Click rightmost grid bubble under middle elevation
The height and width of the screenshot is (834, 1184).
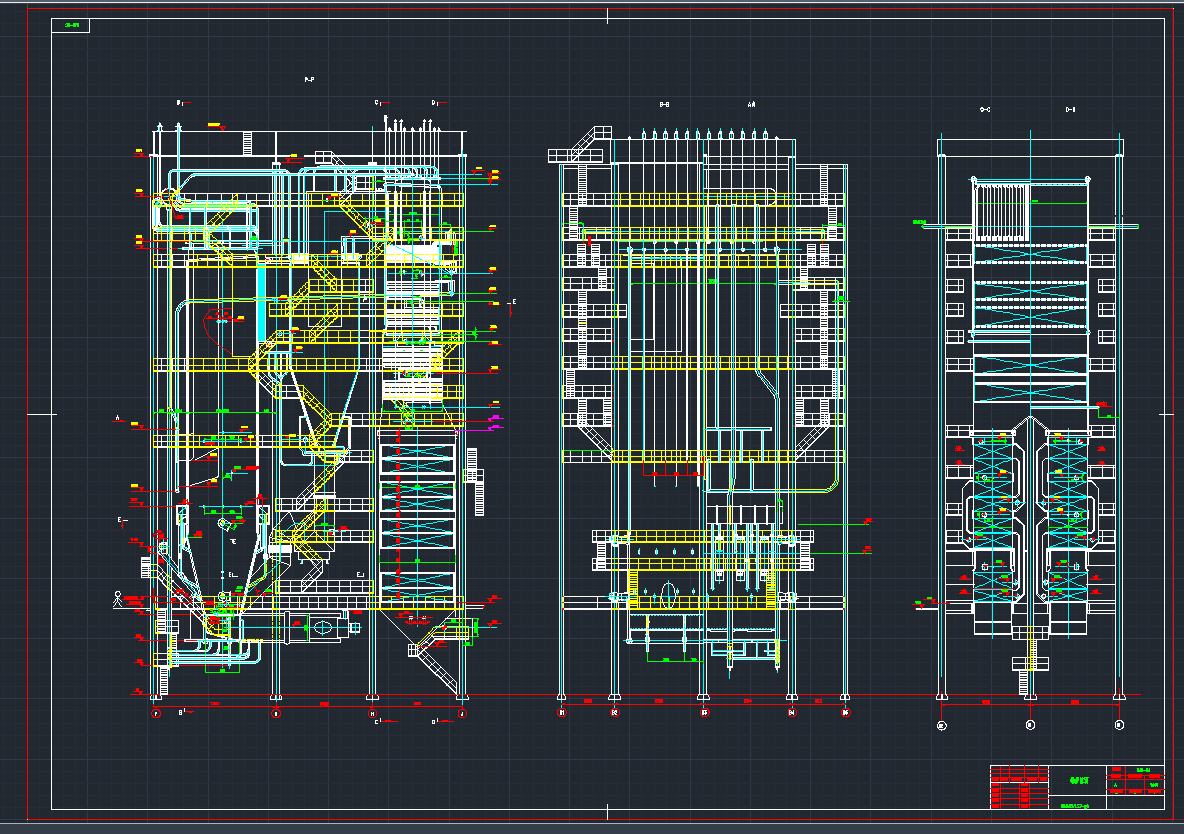(x=846, y=713)
